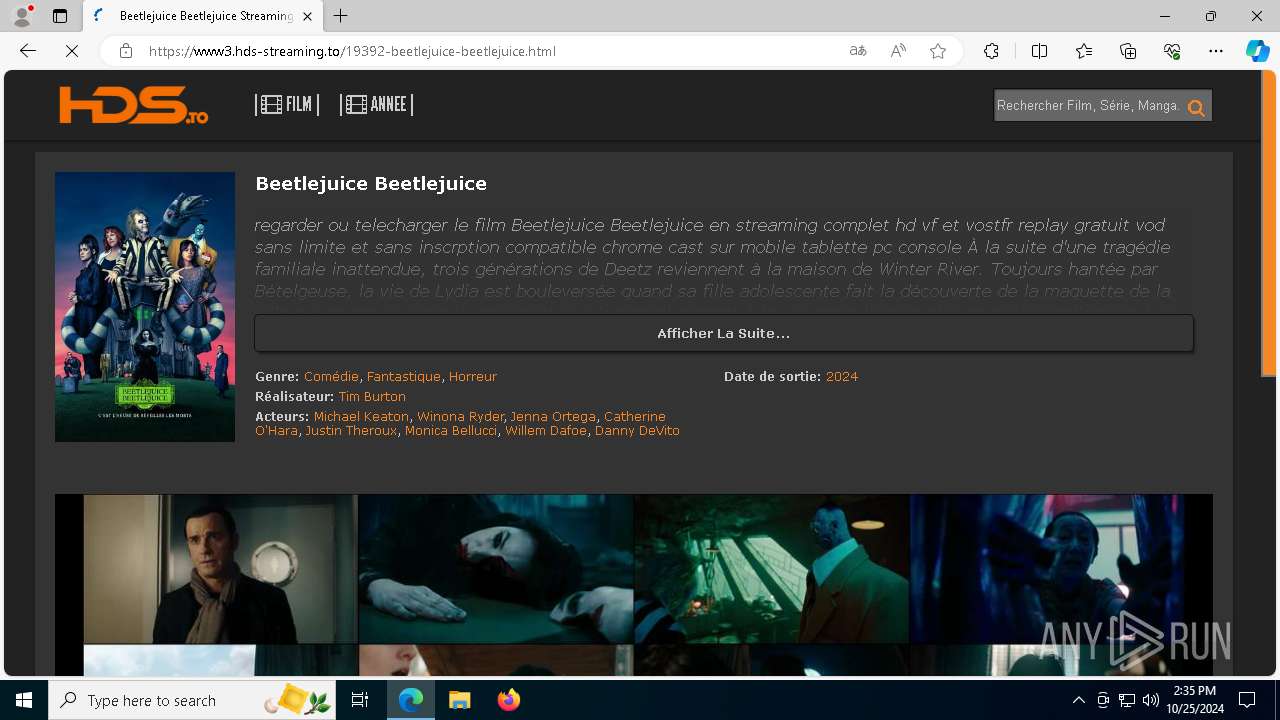Viewport: 1280px width, 720px height.
Task: Open Task View from the taskbar
Action: [360, 700]
